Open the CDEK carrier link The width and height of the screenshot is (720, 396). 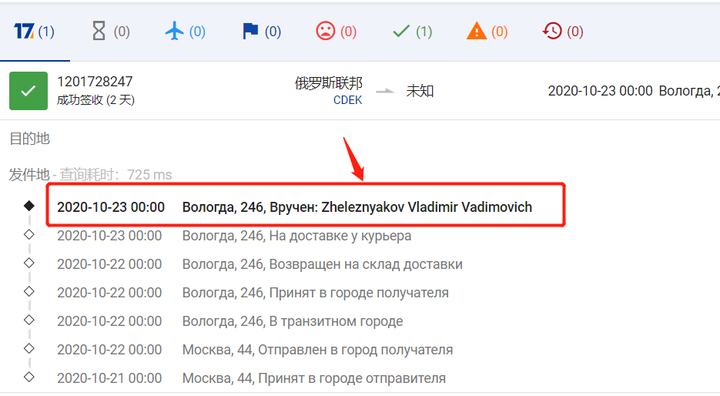tap(348, 100)
